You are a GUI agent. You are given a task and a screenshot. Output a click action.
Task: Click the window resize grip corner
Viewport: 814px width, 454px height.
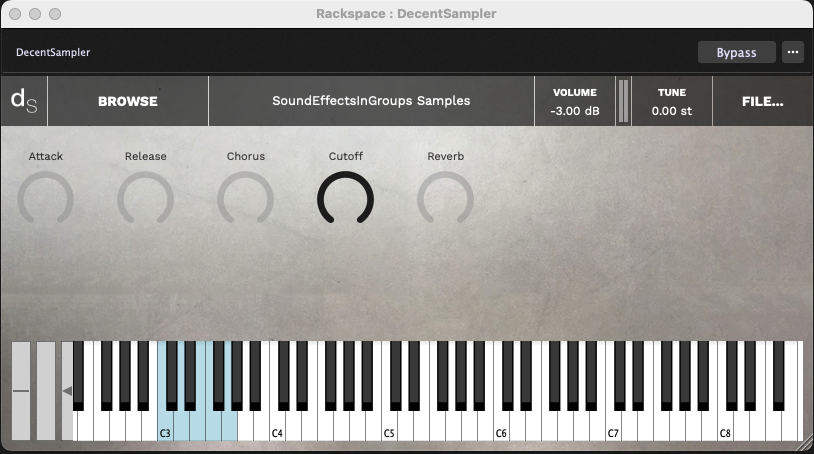805,444
